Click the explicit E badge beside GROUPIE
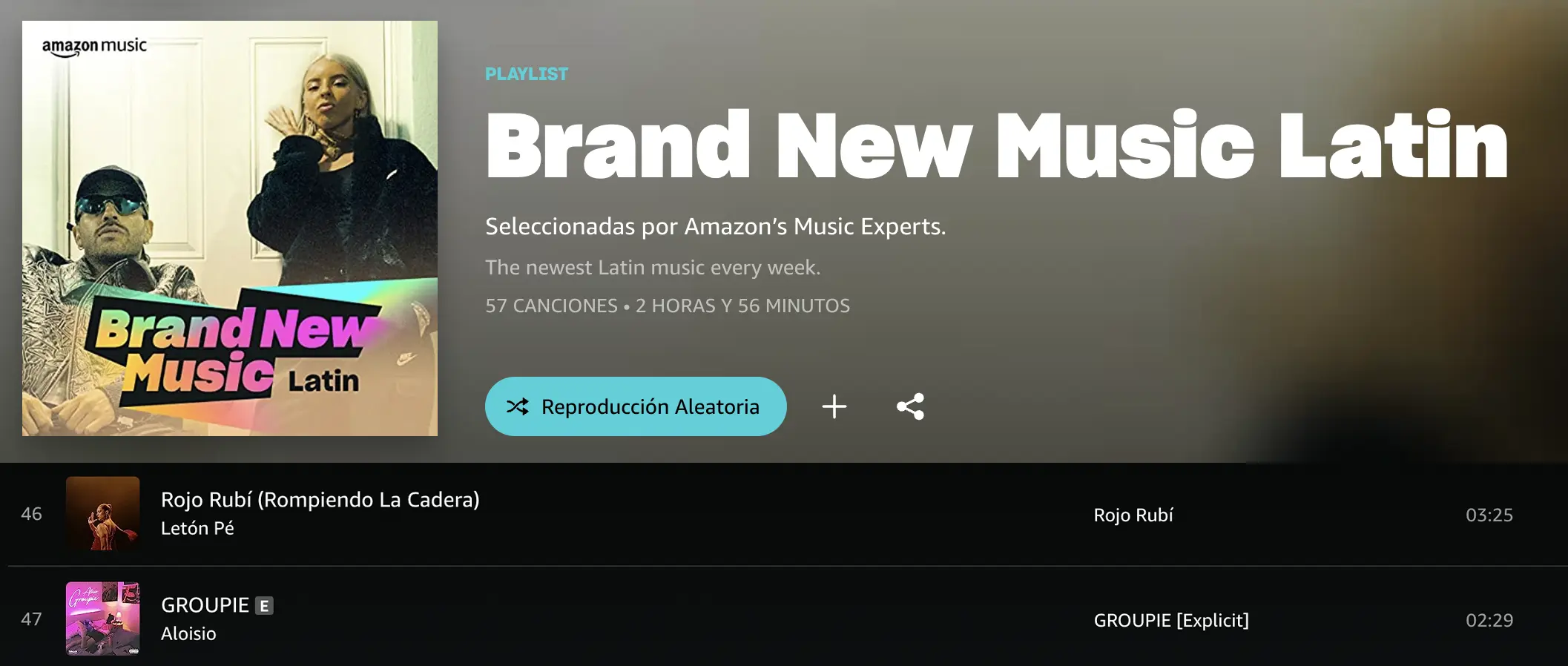 click(x=264, y=606)
